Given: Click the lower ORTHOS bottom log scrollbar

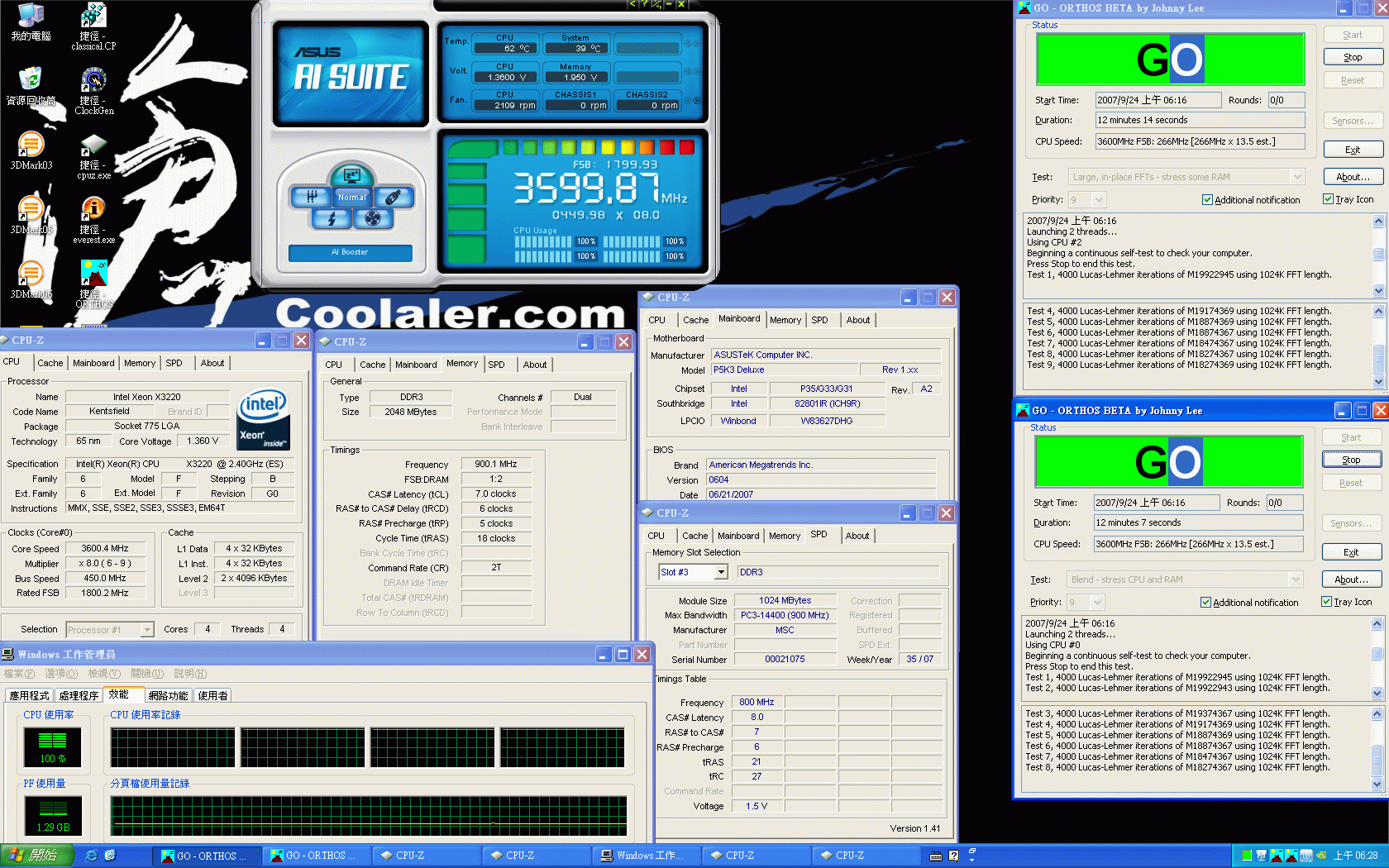Looking at the screenshot, I should (x=1377, y=749).
